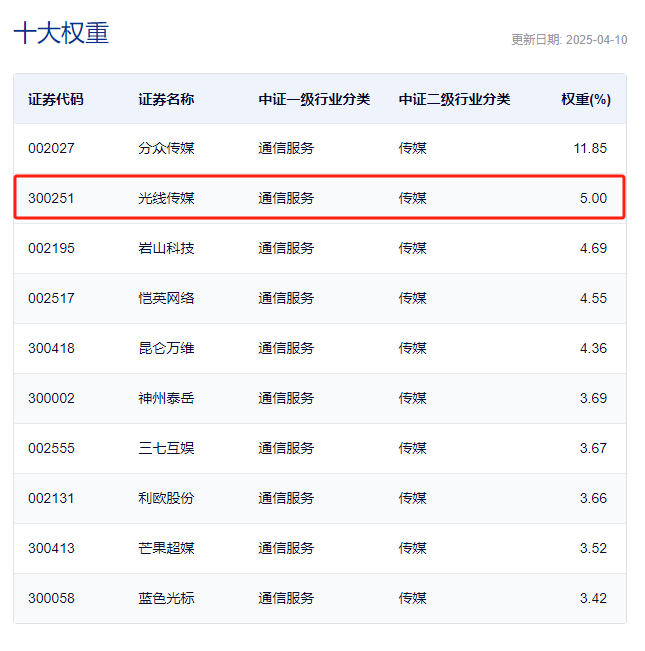Select stock code 300418
This screenshot has height=651, width=645.
(51, 348)
